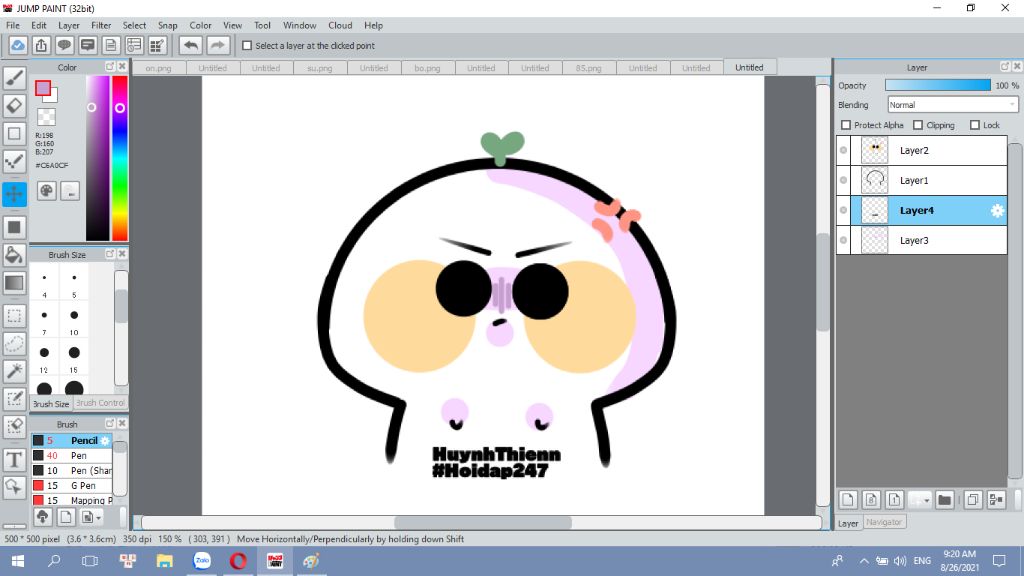
Task: Open the Filter menu
Action: coord(101,25)
